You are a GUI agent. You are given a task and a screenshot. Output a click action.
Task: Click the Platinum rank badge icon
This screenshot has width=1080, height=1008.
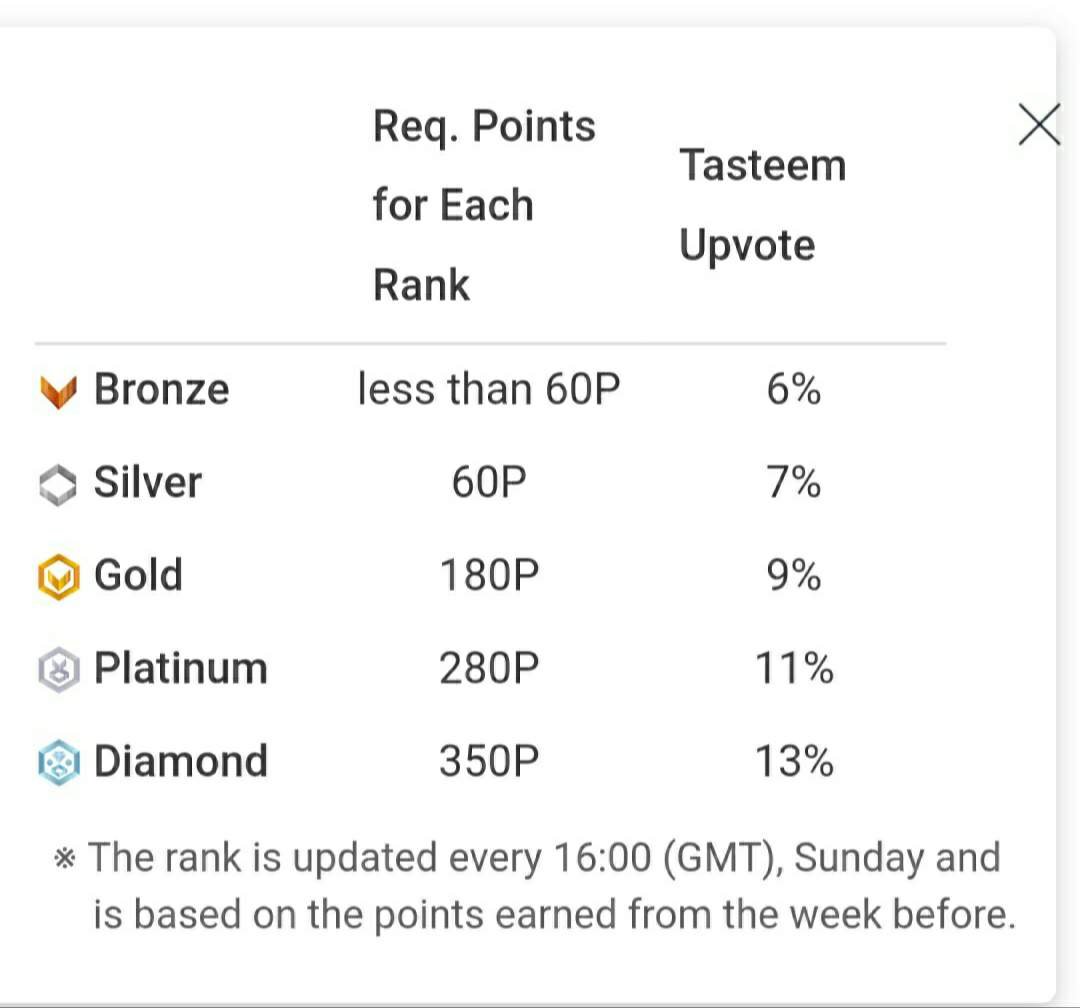click(x=59, y=670)
